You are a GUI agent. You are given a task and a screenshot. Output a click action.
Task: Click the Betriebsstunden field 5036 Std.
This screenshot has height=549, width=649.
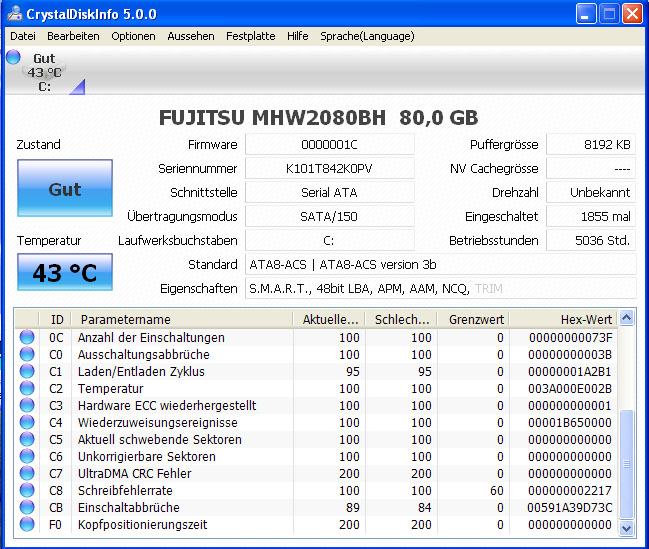[591, 241]
